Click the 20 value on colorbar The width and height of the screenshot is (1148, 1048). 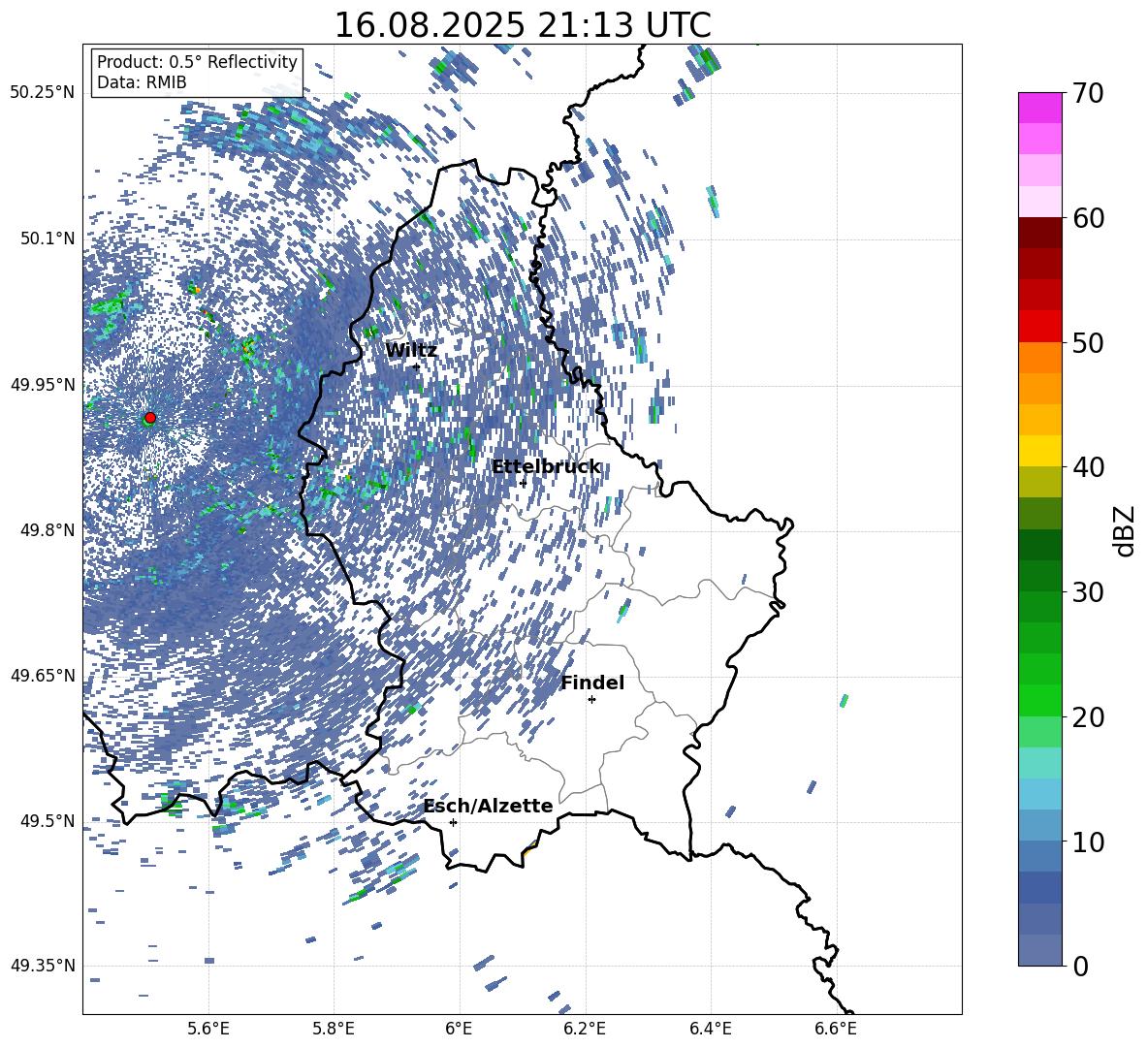click(1088, 717)
